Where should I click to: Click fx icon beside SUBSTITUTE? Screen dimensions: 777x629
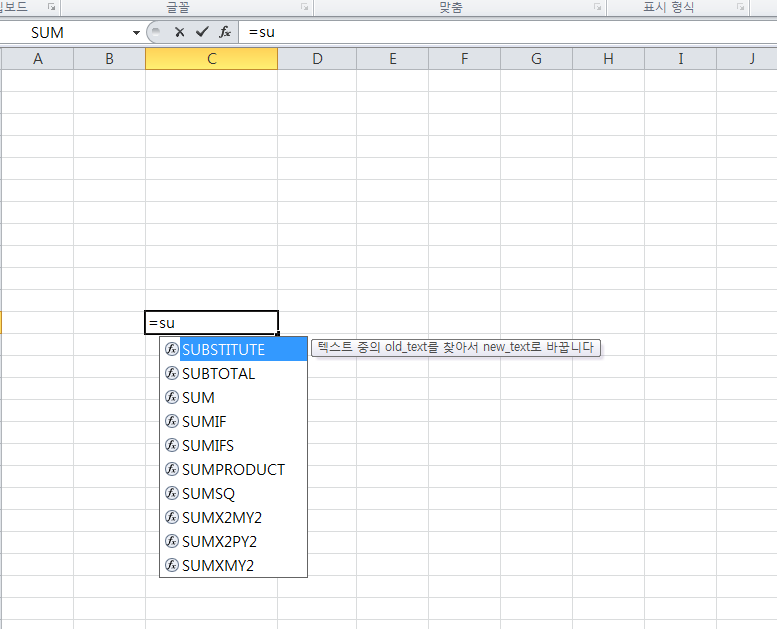click(x=171, y=349)
